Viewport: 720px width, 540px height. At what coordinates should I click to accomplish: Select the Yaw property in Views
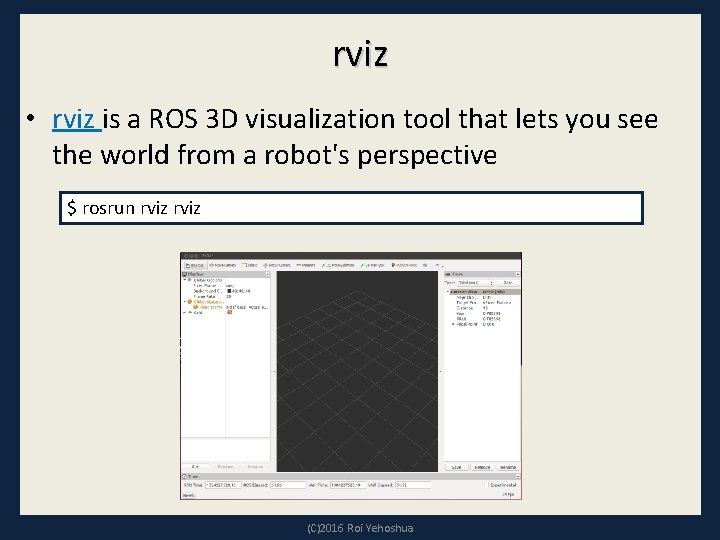(483, 314)
